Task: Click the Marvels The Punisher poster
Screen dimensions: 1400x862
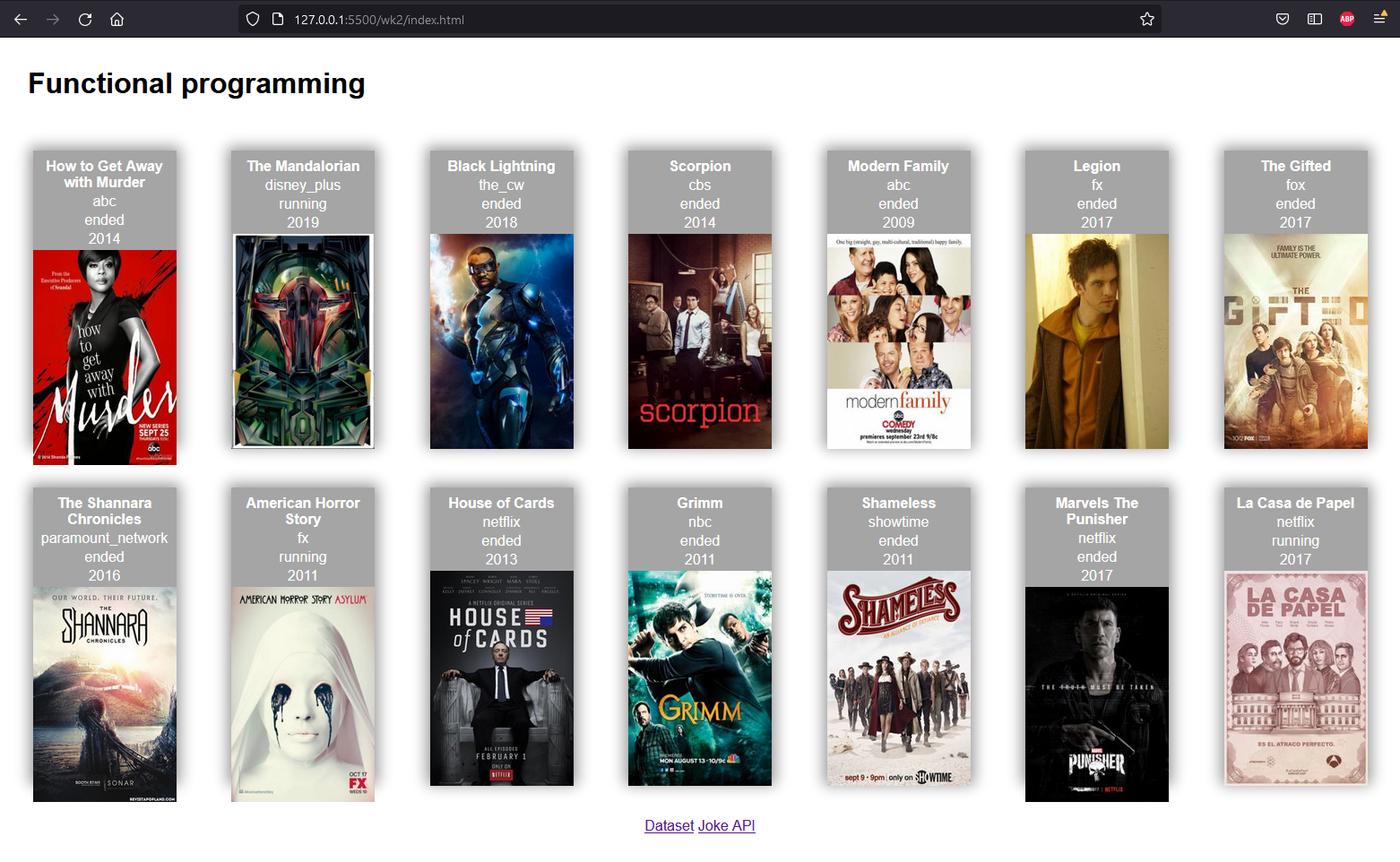Action: point(1097,694)
